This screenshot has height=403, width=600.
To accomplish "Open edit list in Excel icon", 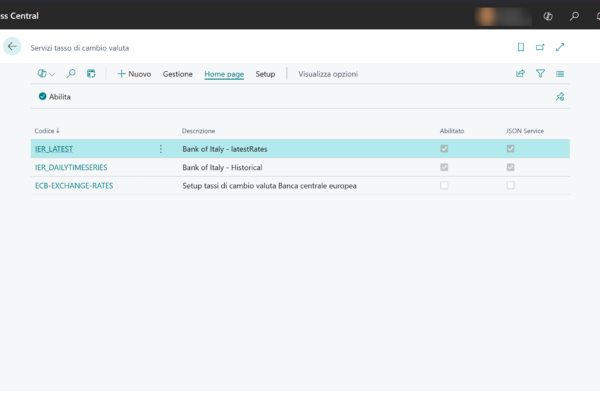I will (91, 73).
